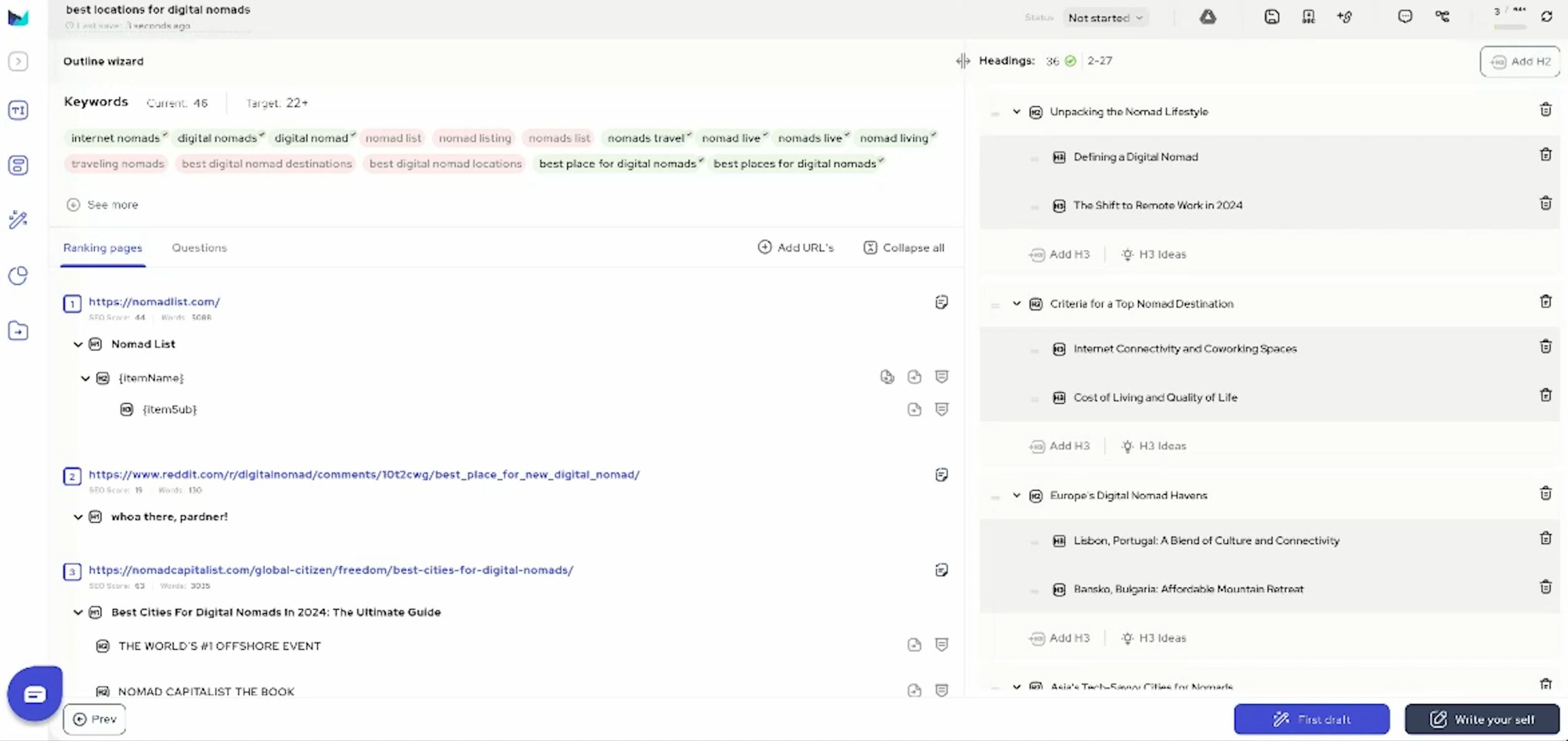1568x741 pixels.
Task: Click the 'First draft' button
Action: [x=1311, y=719]
